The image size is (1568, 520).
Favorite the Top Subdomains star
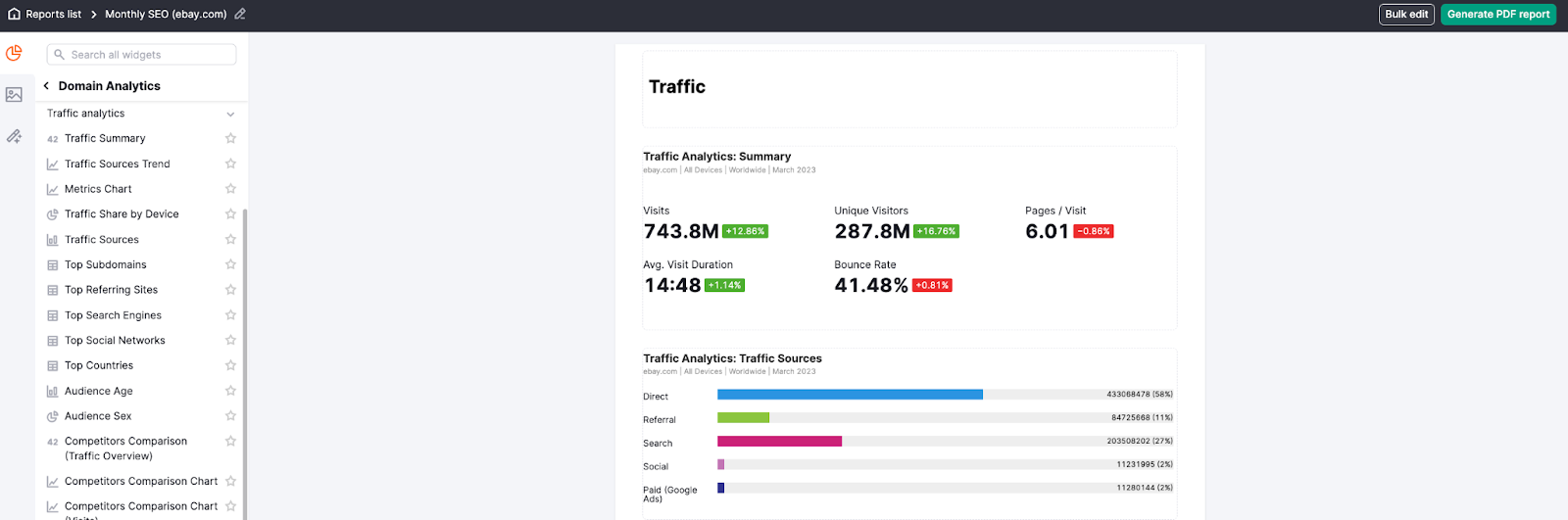coord(230,264)
